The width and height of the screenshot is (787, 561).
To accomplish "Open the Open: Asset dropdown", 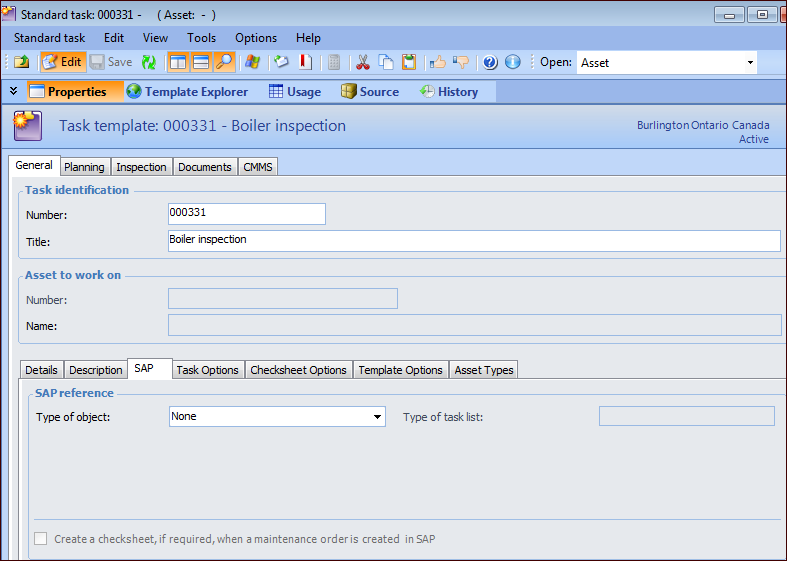I will tap(750, 63).
